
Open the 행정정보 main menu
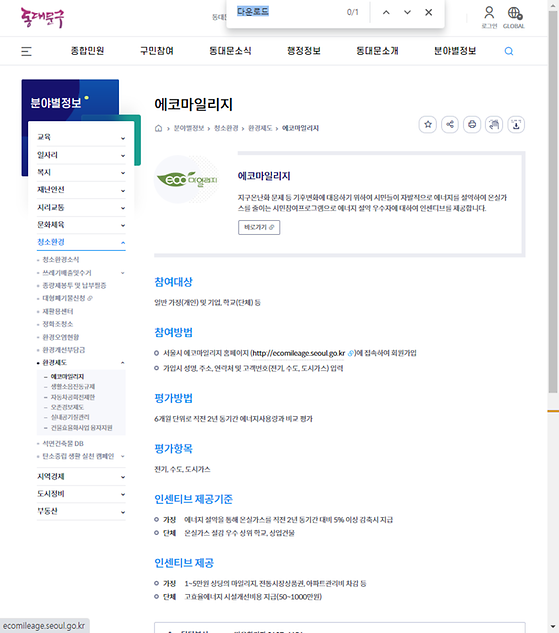click(x=304, y=51)
